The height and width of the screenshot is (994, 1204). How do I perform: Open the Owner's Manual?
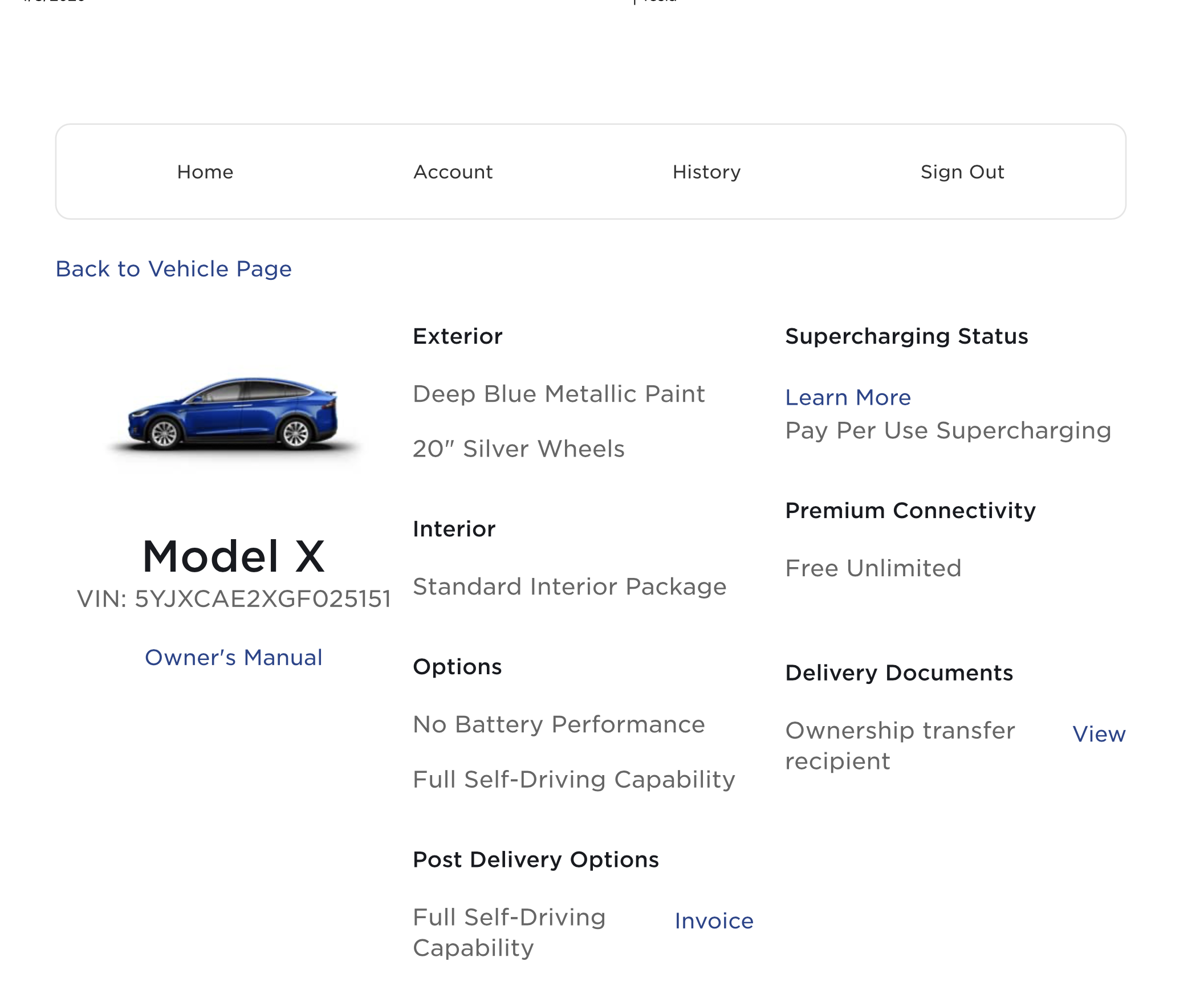pyautogui.click(x=234, y=657)
